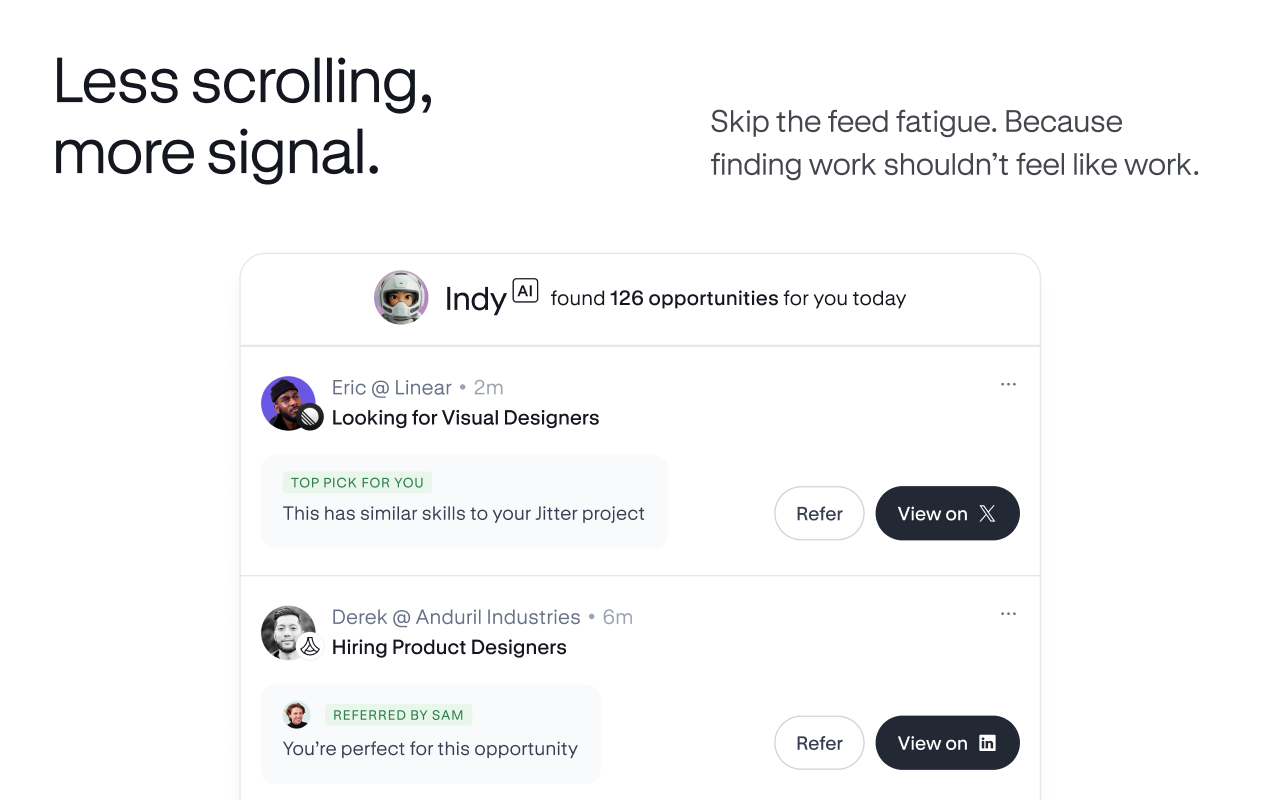Click the "TOP PICK FOR YOU" tag
Viewport: 1280px width, 800px height.
tap(357, 482)
